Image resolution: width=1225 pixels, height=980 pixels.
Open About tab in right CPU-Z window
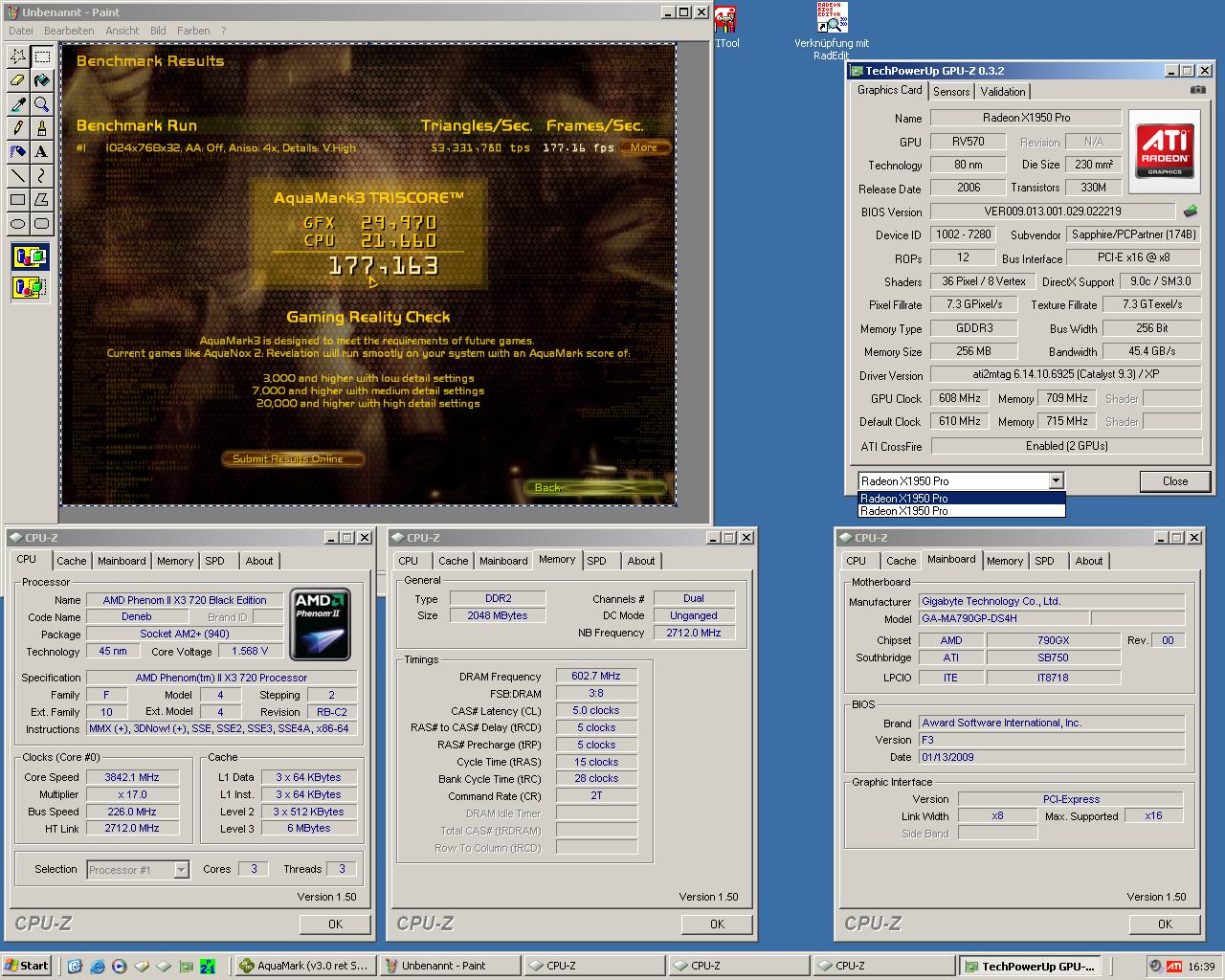[x=1089, y=562]
